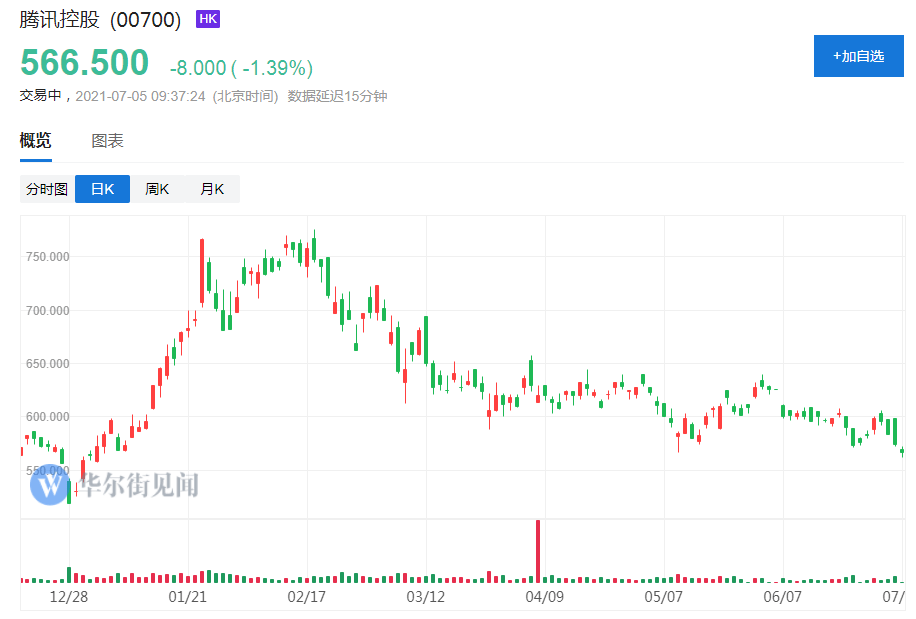
Task: Select the 日K daily candlestick view
Action: click(102, 189)
